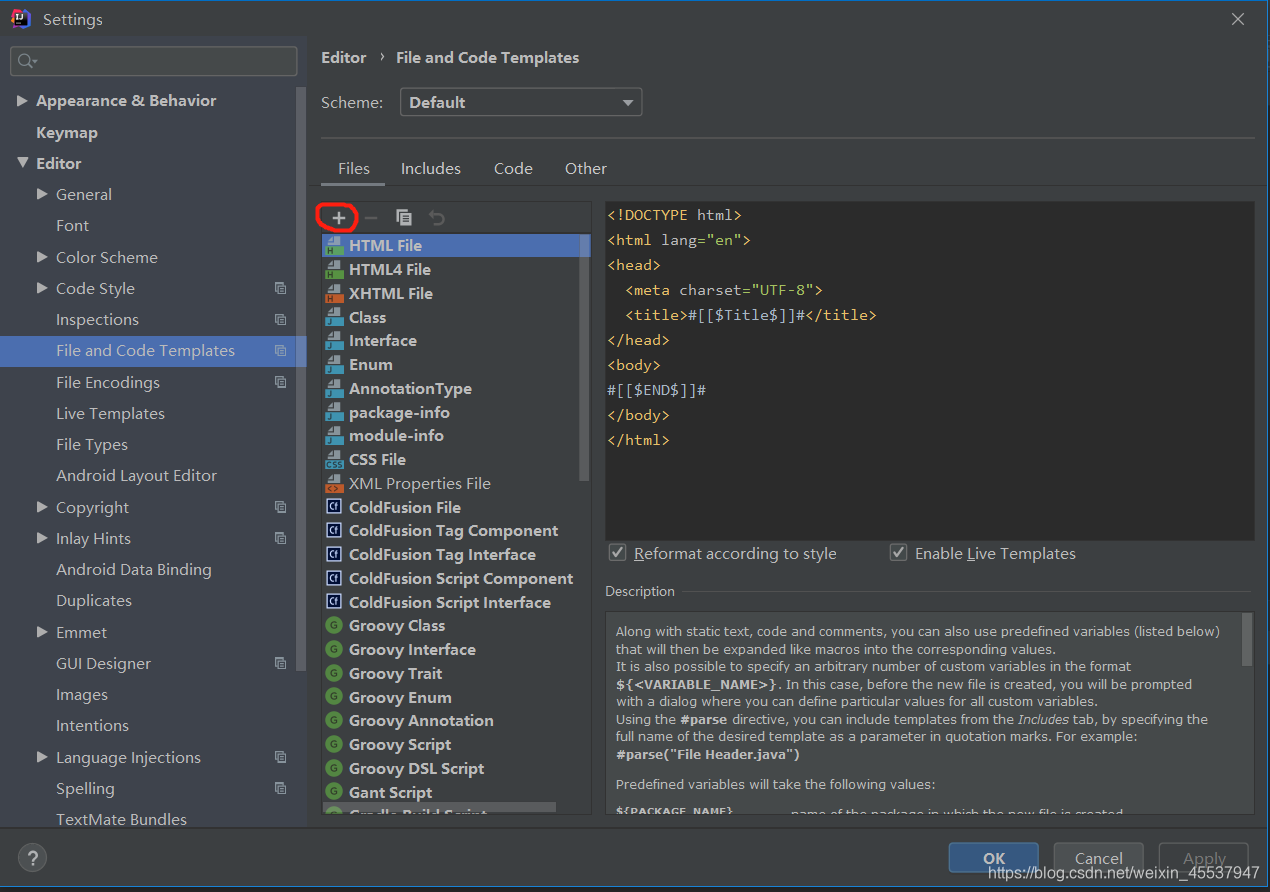1270x892 pixels.
Task: Click the project-level icon beside Inspections
Action: click(280, 320)
